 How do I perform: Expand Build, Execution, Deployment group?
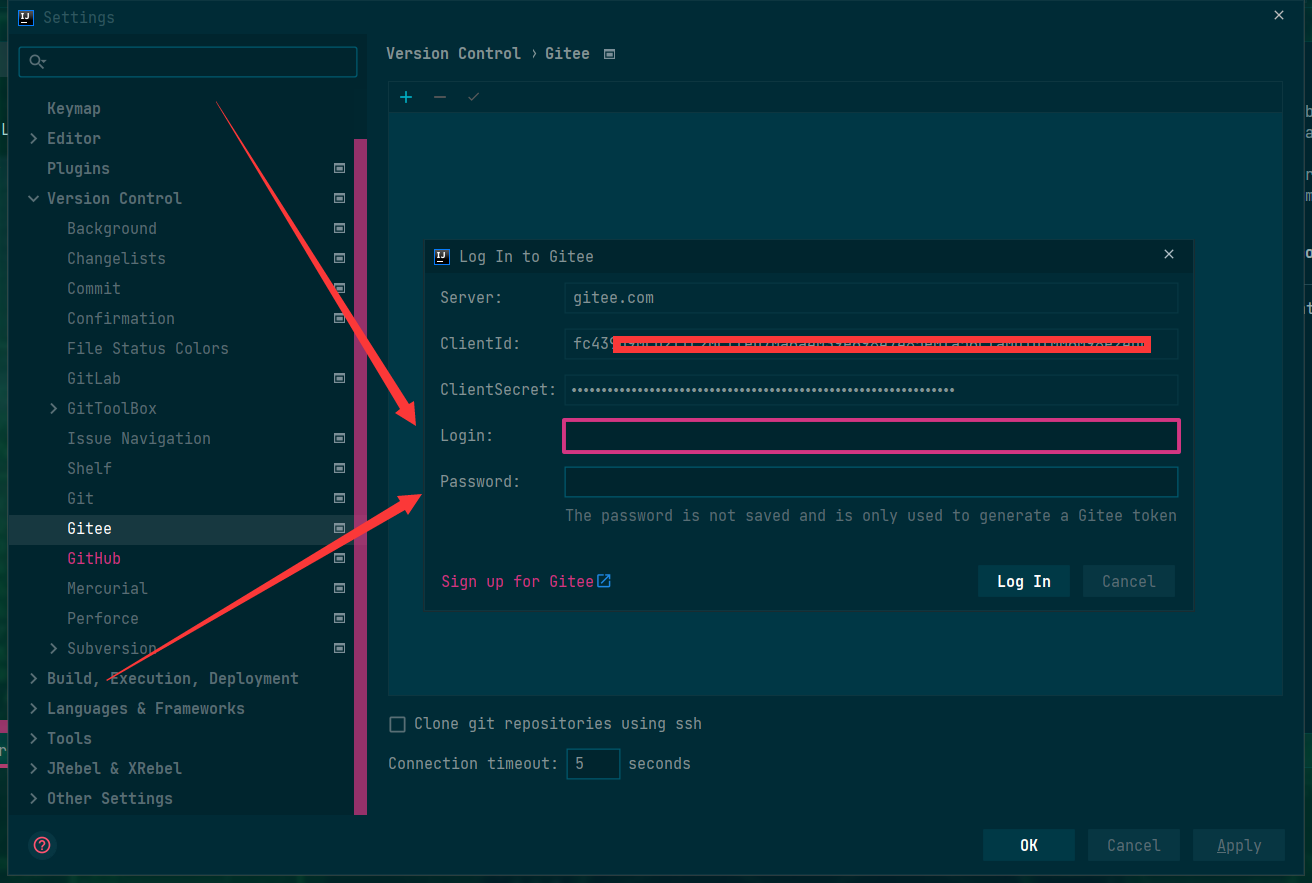pos(34,678)
